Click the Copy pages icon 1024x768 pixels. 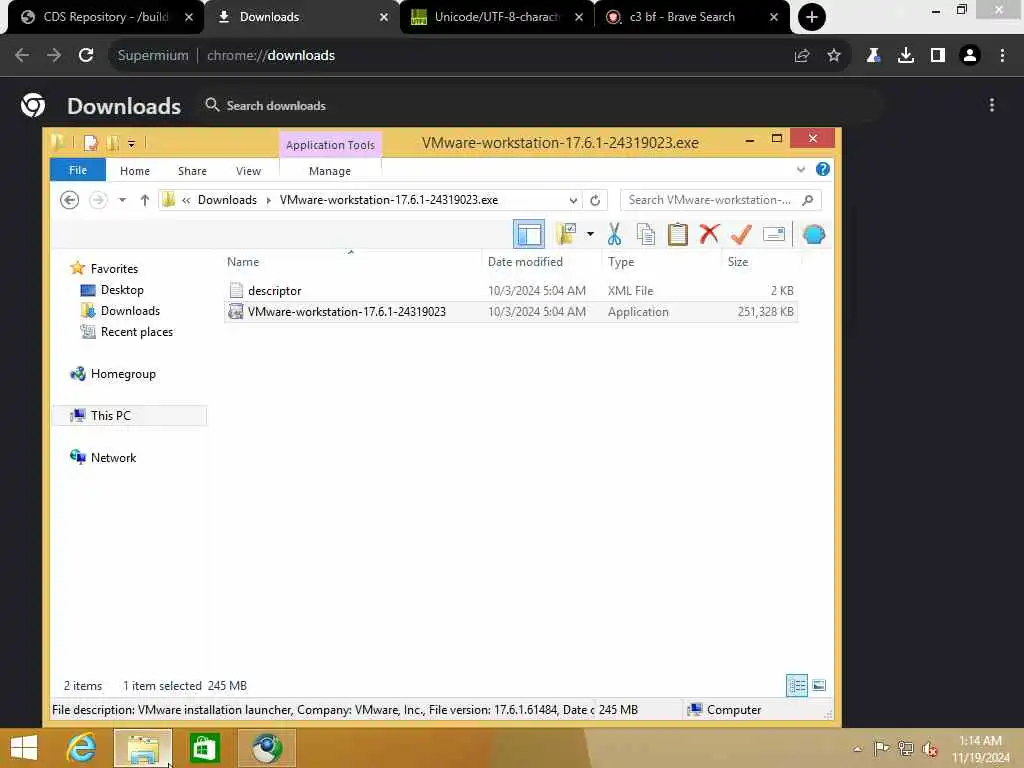click(646, 234)
